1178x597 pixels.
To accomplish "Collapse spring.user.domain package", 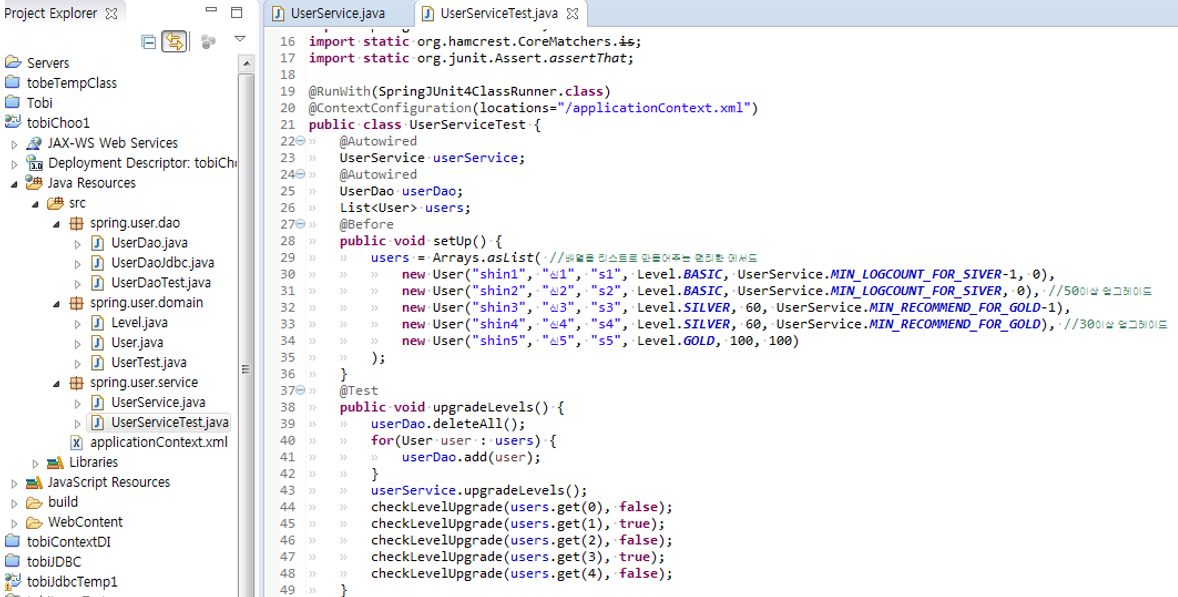I will tap(56, 303).
